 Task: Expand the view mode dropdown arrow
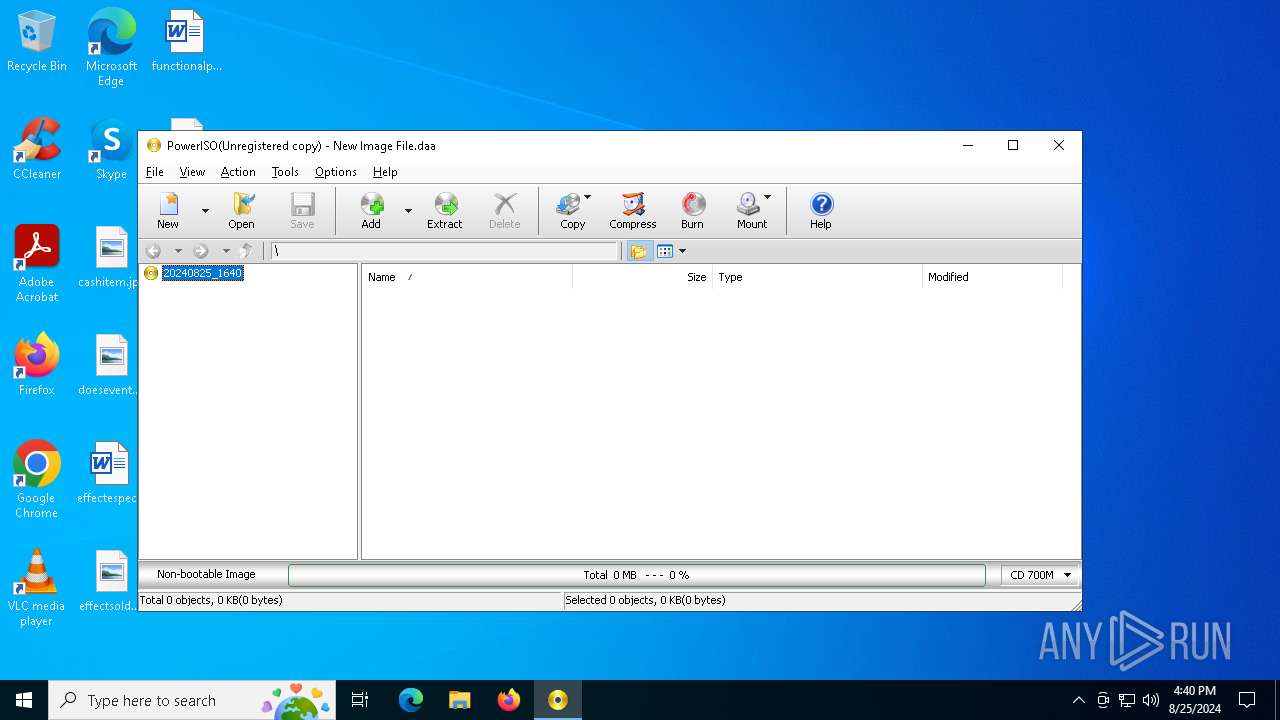(682, 251)
